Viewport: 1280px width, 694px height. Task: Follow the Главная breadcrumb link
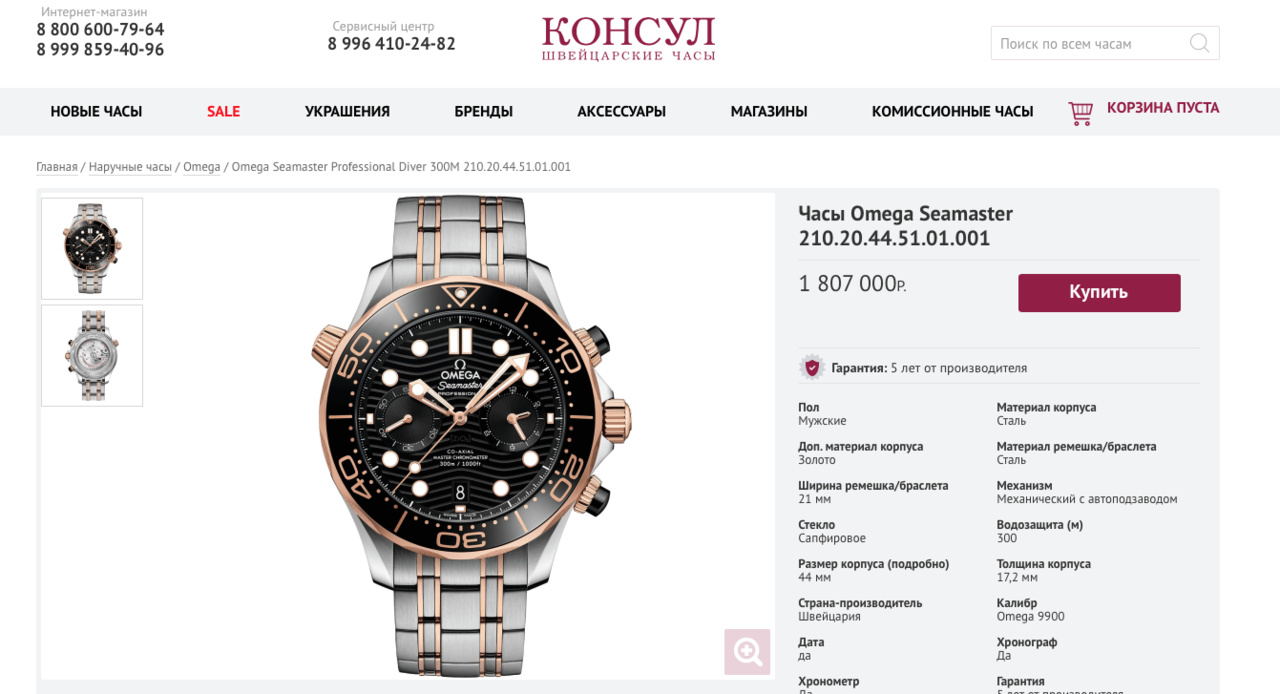57,167
